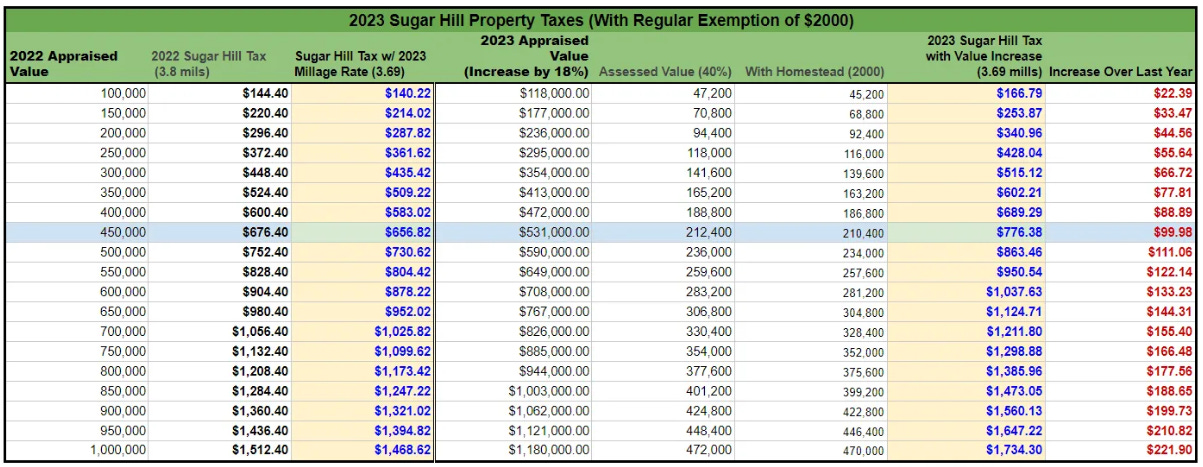1203x467 pixels.
Task: Select the cell showing $1,037.63
Action: coord(967,291)
